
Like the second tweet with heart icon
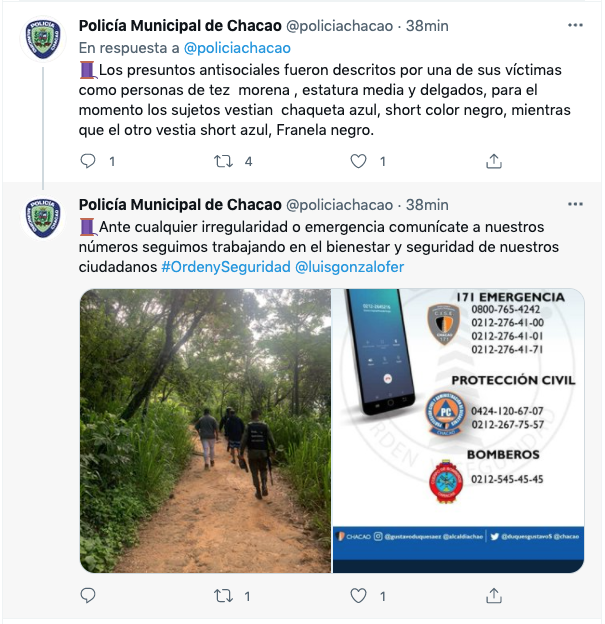(359, 596)
